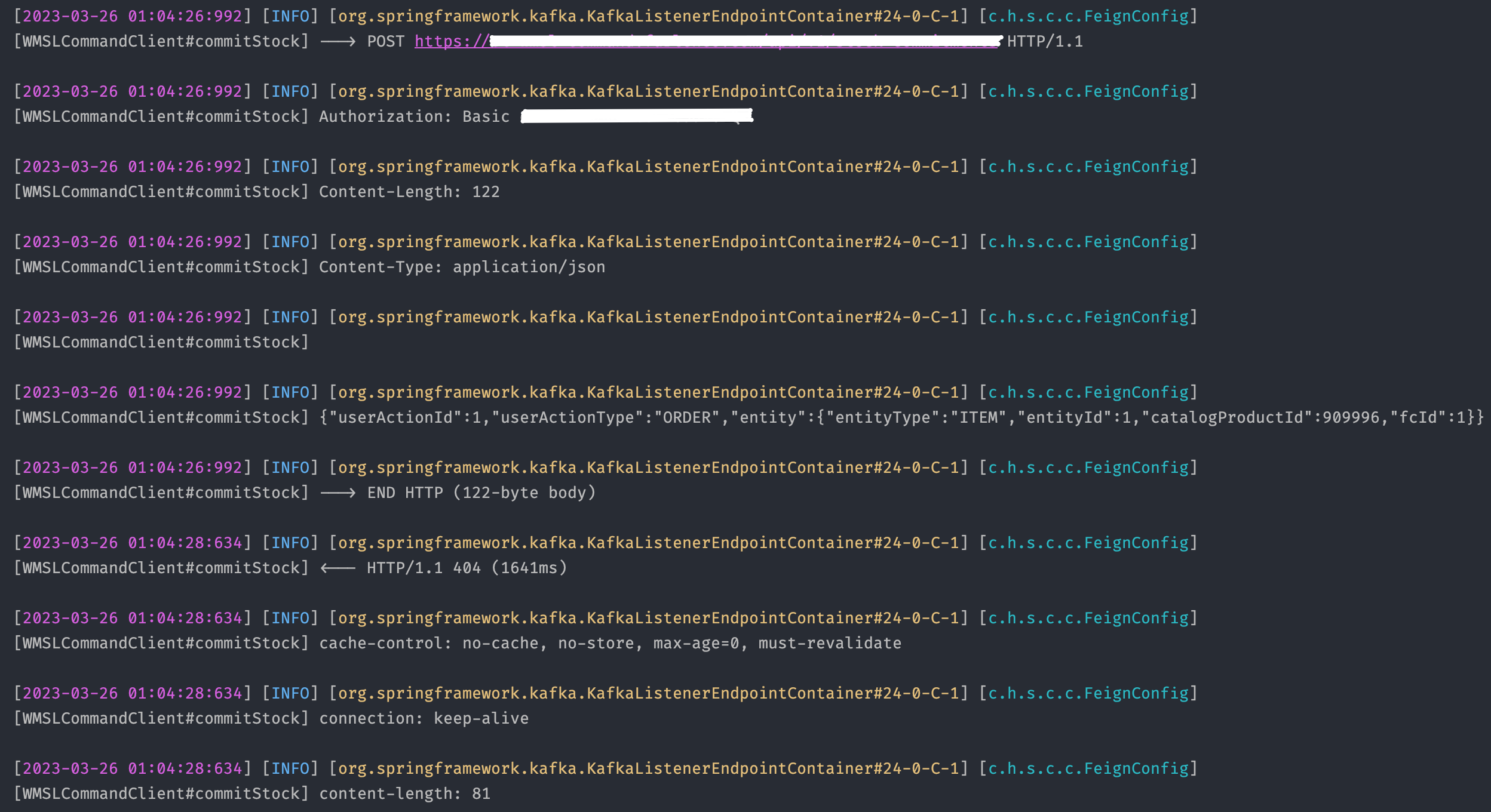Click the right arrow before POST
The width and height of the screenshot is (1491, 812).
pyautogui.click(x=338, y=41)
